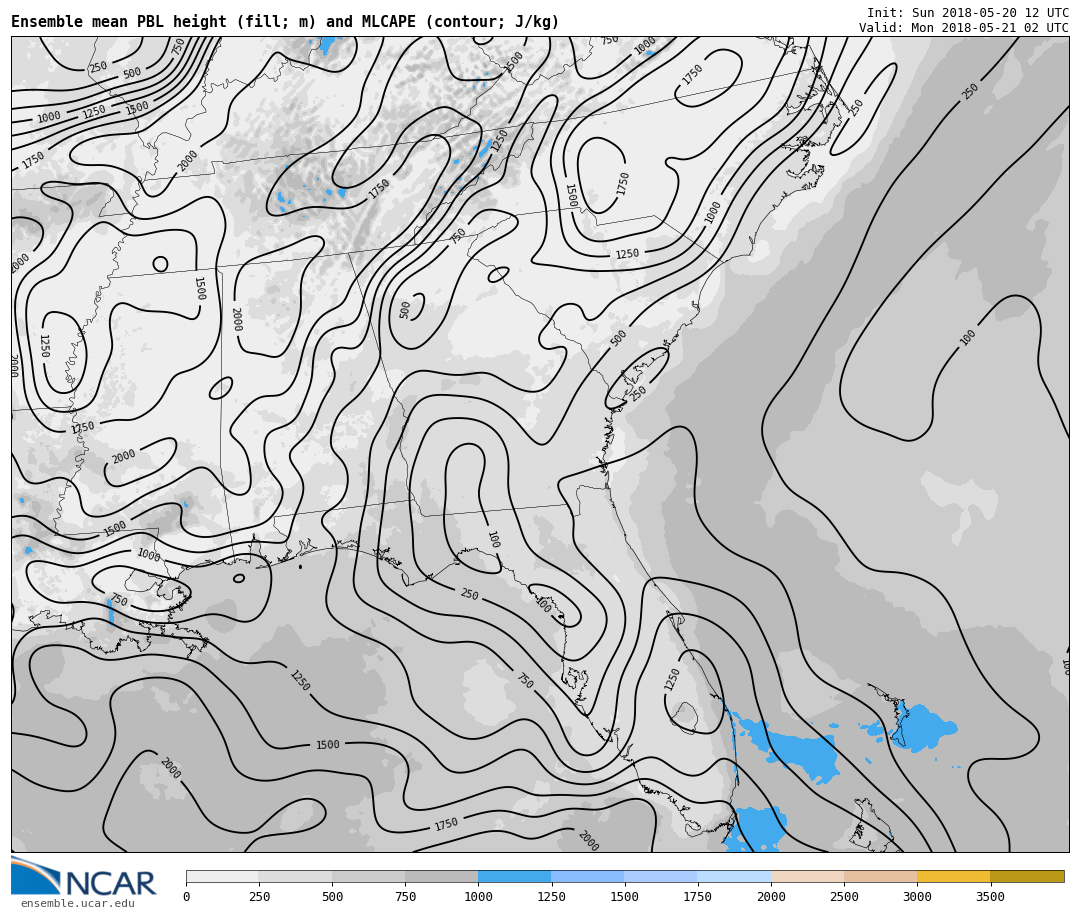Pick the golden yellow 3000–3500 colorbar segment
Screen dimensions: 1080x915
pyautogui.click(x=953, y=876)
